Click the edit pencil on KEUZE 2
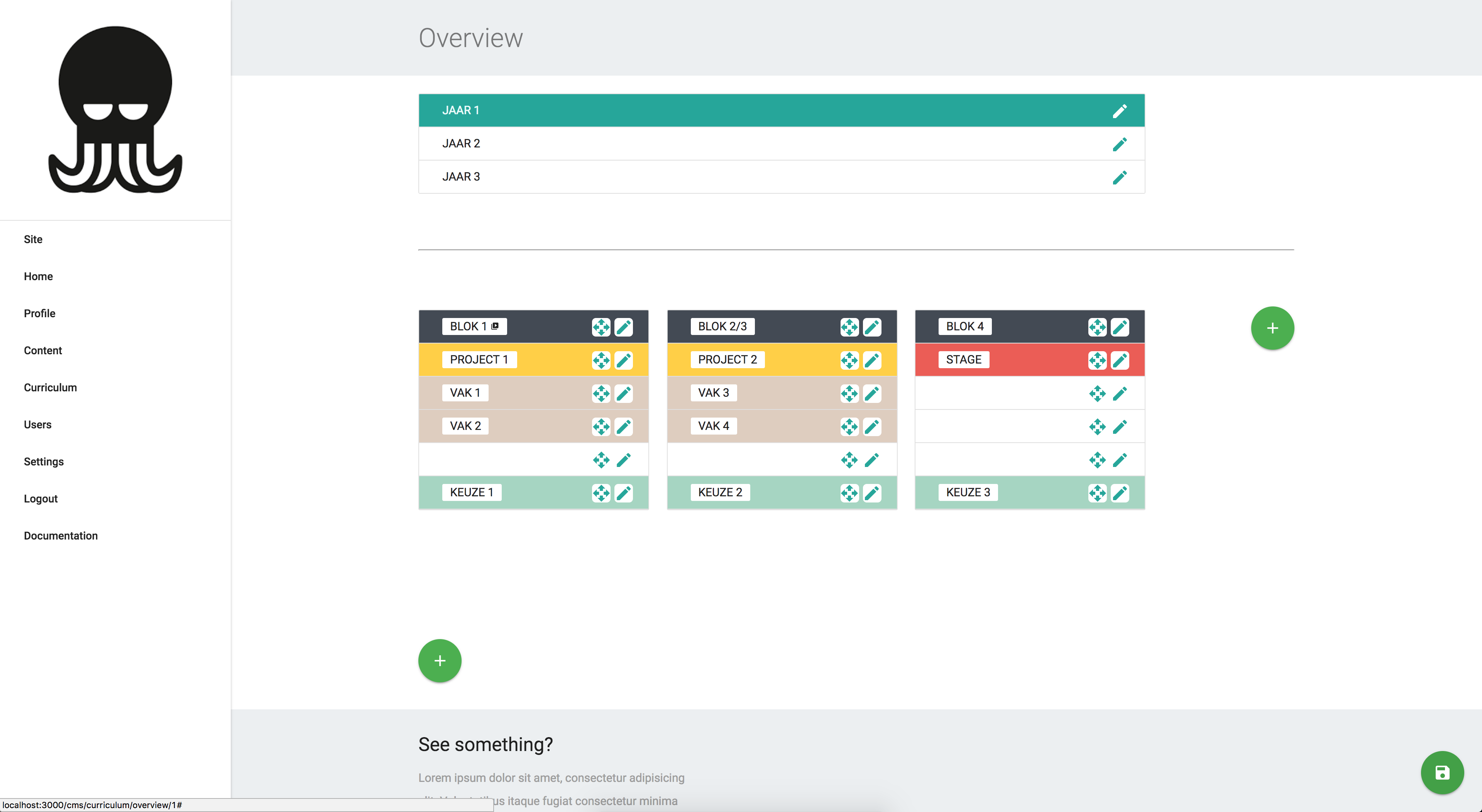 (871, 493)
